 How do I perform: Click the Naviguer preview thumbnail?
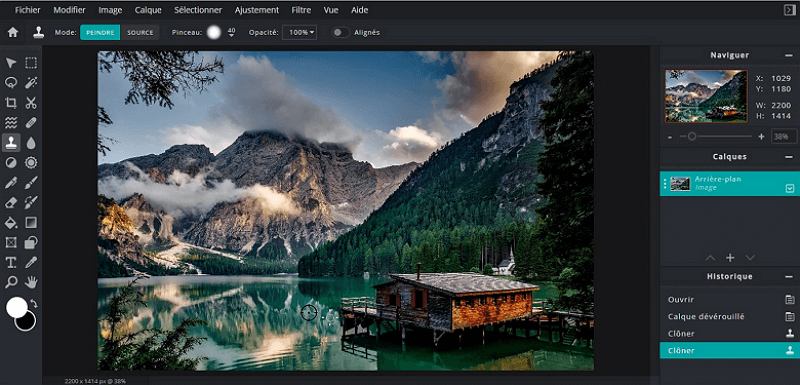706,96
